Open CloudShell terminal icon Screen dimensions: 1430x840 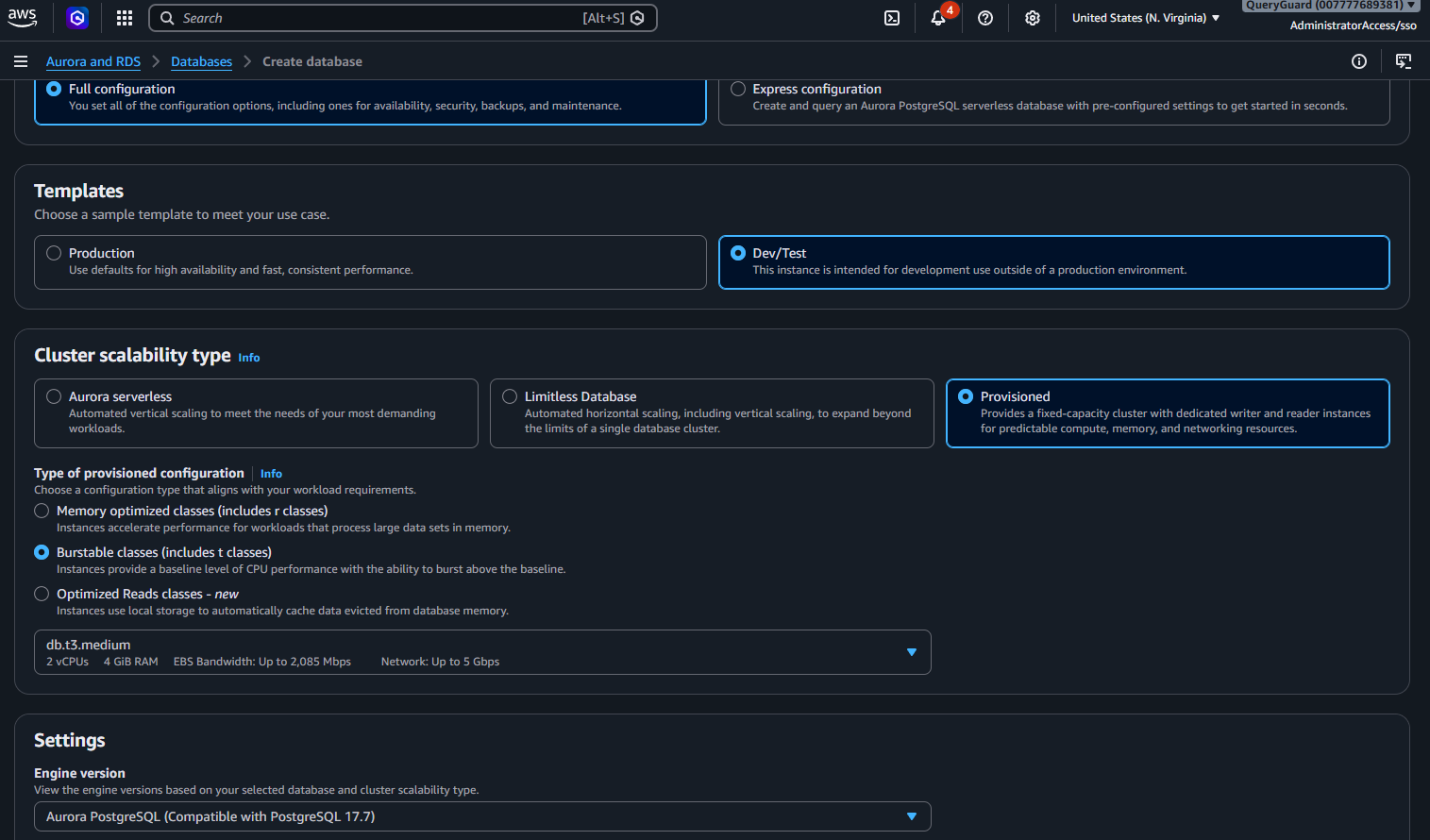pyautogui.click(x=892, y=18)
